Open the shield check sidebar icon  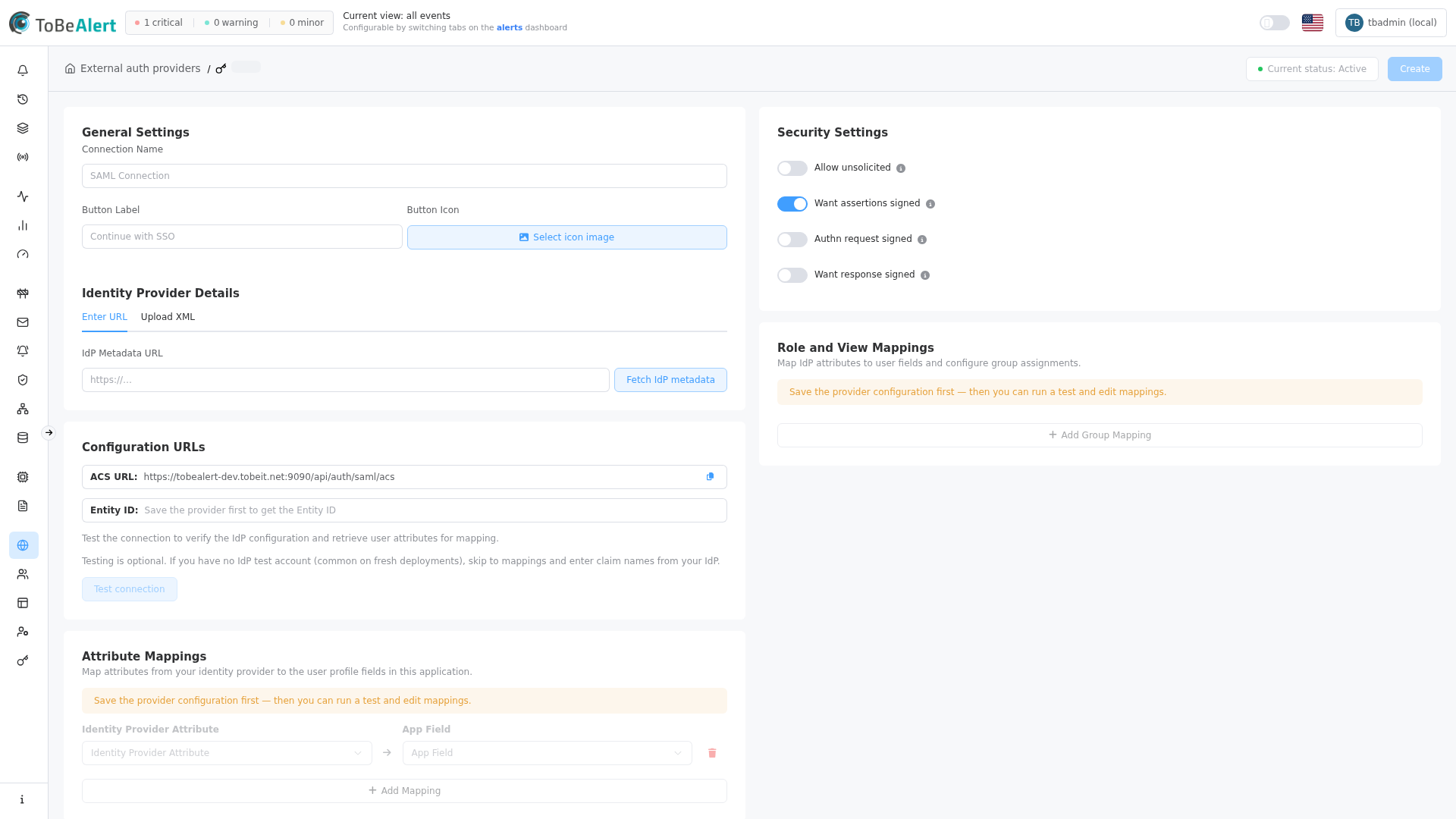point(23,380)
